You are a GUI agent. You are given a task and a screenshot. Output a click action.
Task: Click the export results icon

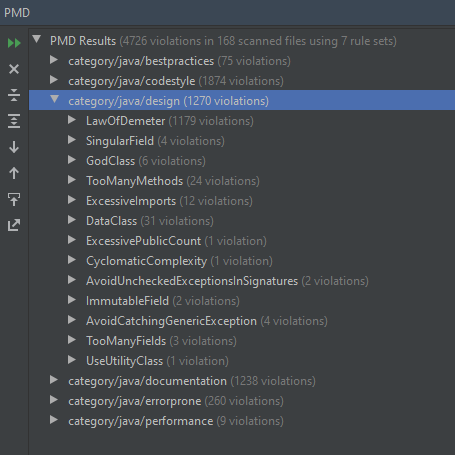pos(14,225)
